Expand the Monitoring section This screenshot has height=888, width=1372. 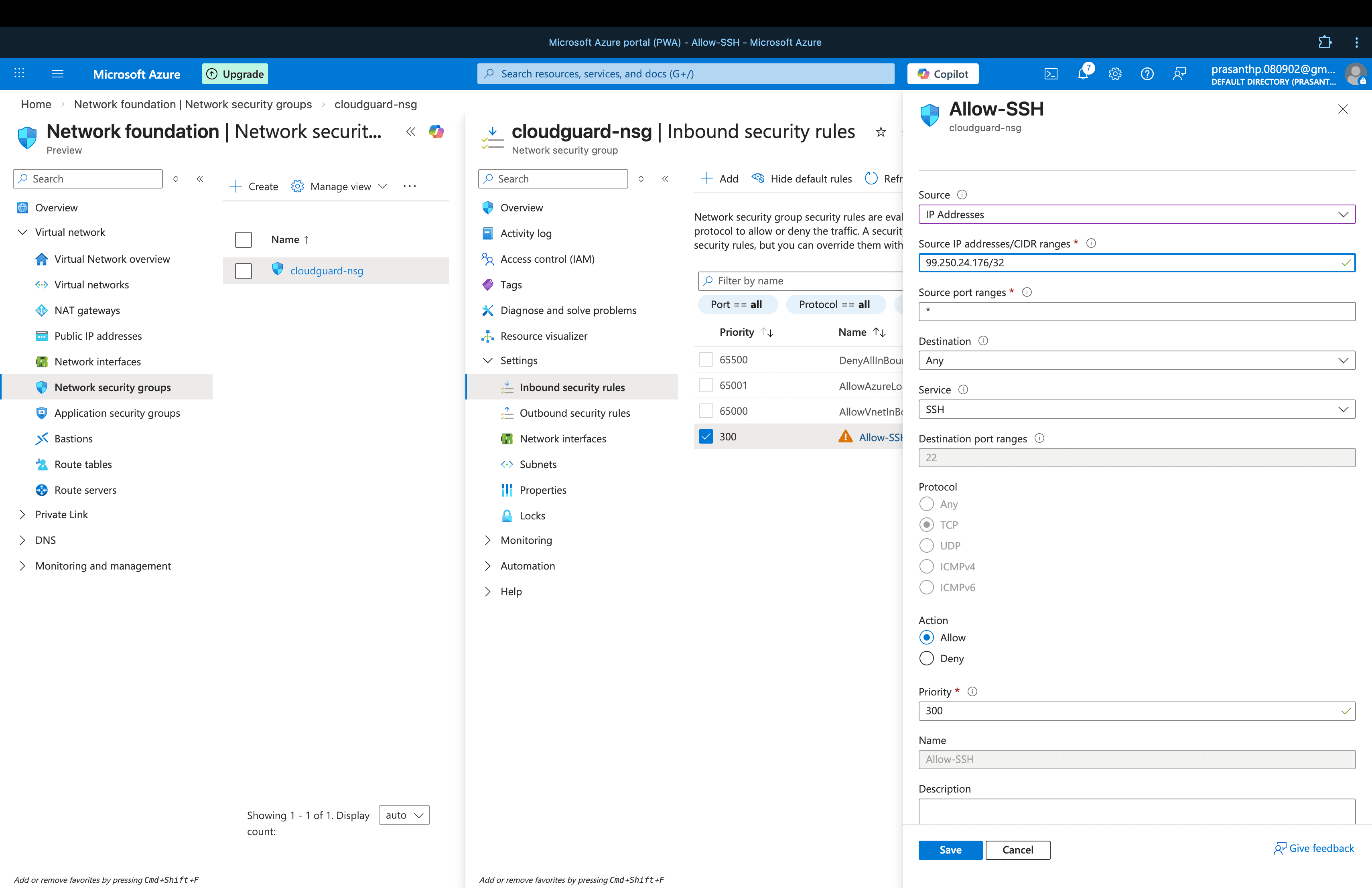(x=526, y=540)
